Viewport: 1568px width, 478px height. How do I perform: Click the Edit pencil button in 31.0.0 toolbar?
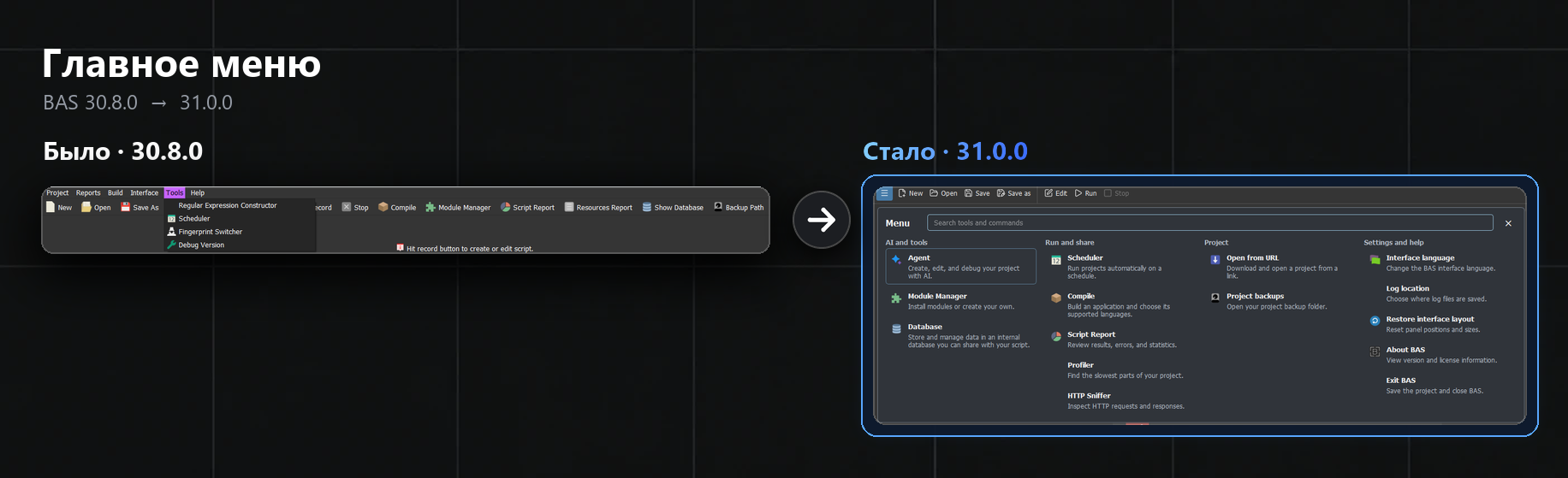pyautogui.click(x=1055, y=193)
